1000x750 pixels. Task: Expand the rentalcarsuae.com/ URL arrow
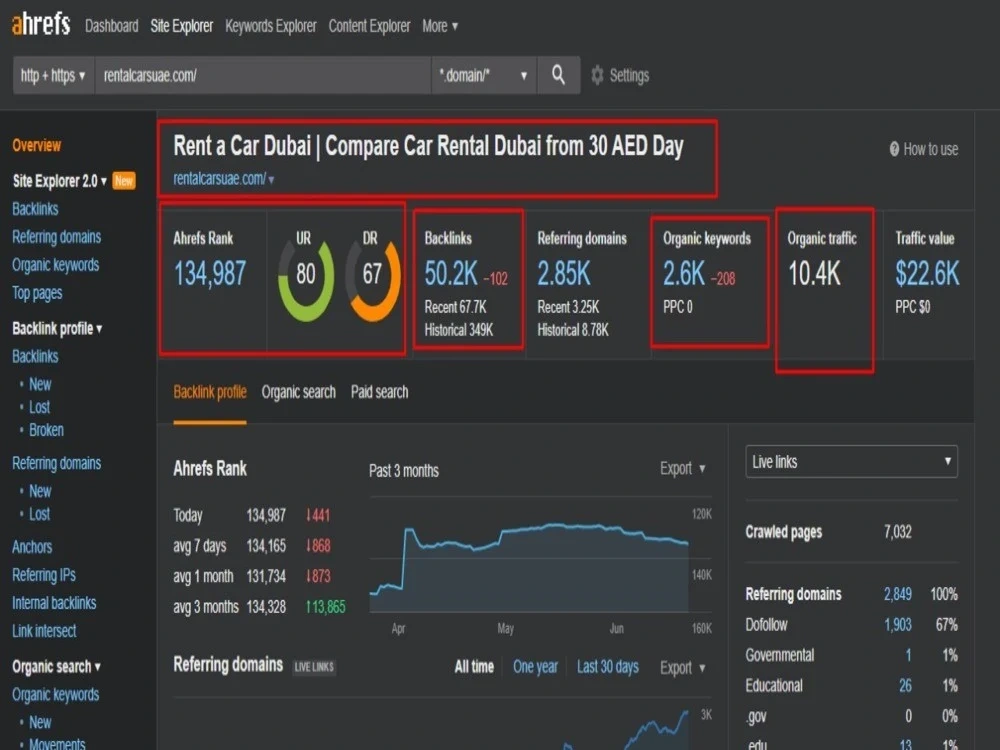(271, 180)
